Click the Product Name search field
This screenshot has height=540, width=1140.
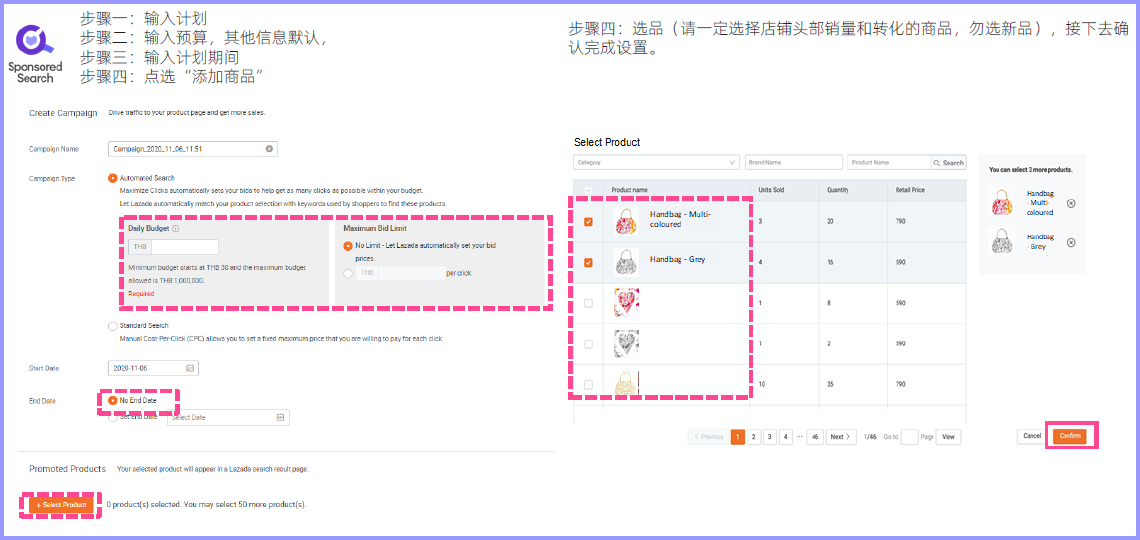pyautogui.click(x=889, y=163)
